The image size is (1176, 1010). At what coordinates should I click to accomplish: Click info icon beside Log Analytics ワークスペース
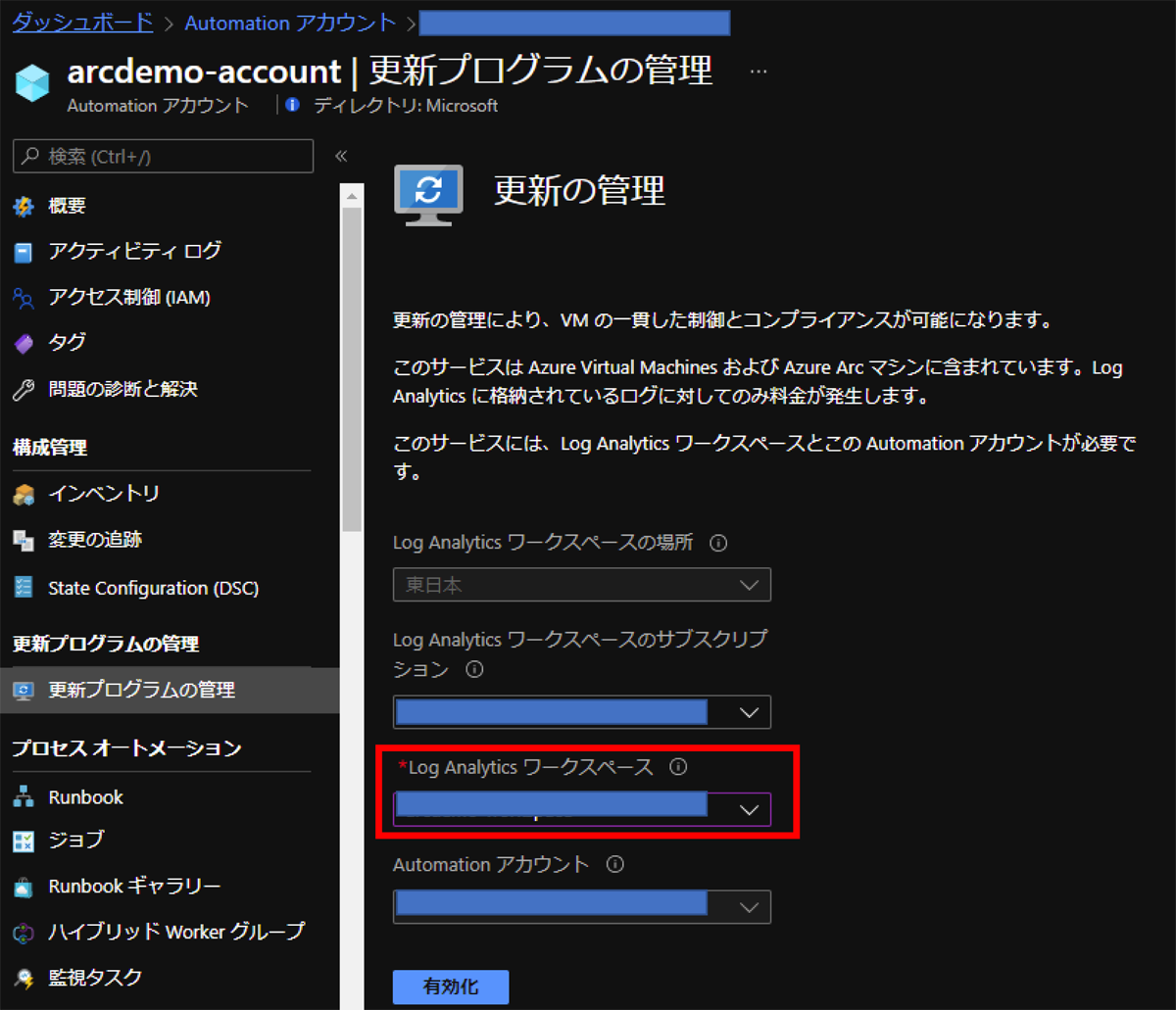(x=677, y=768)
